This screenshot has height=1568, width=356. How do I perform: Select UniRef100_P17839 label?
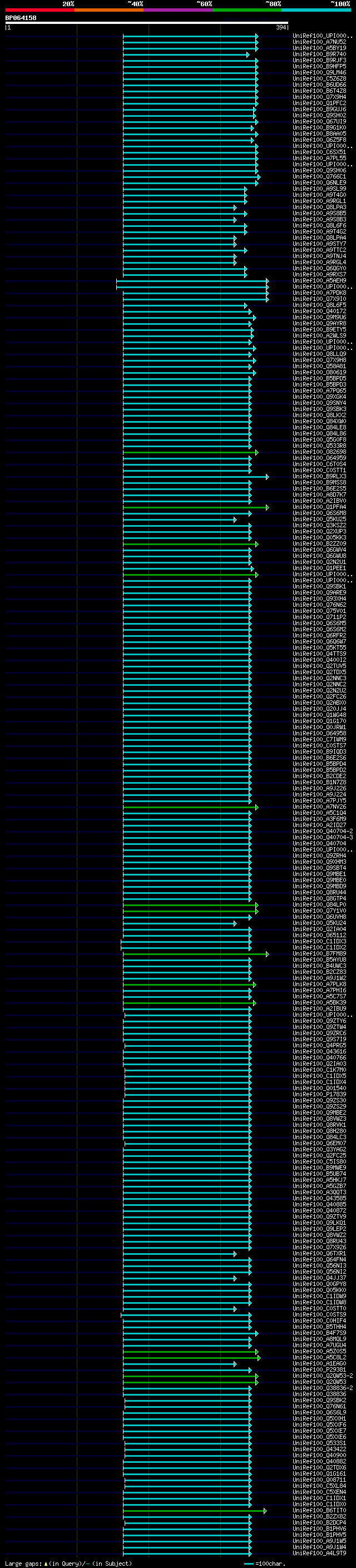tap(319, 1095)
